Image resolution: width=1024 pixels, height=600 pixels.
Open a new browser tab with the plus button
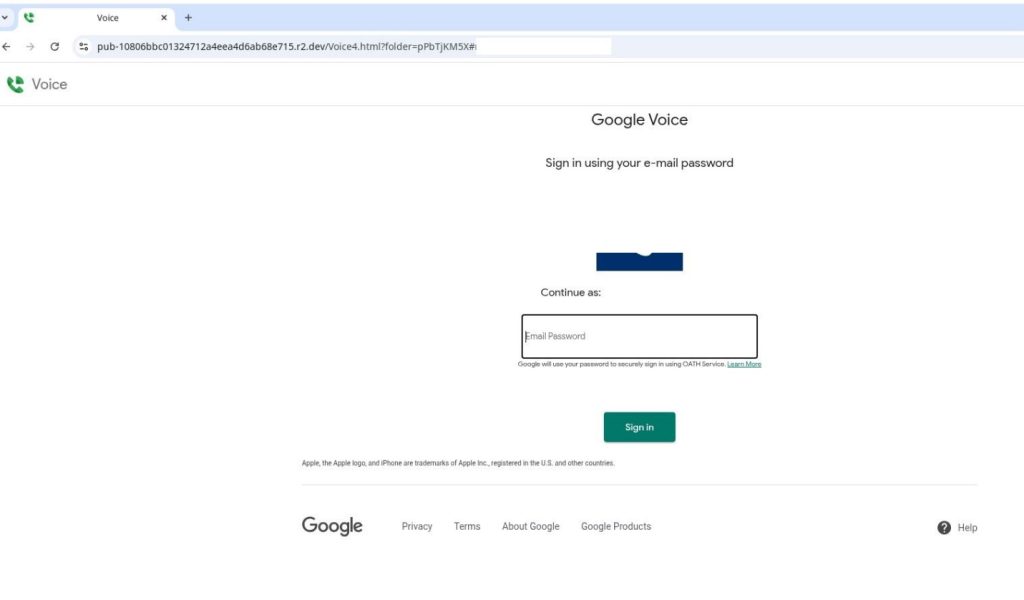point(189,17)
